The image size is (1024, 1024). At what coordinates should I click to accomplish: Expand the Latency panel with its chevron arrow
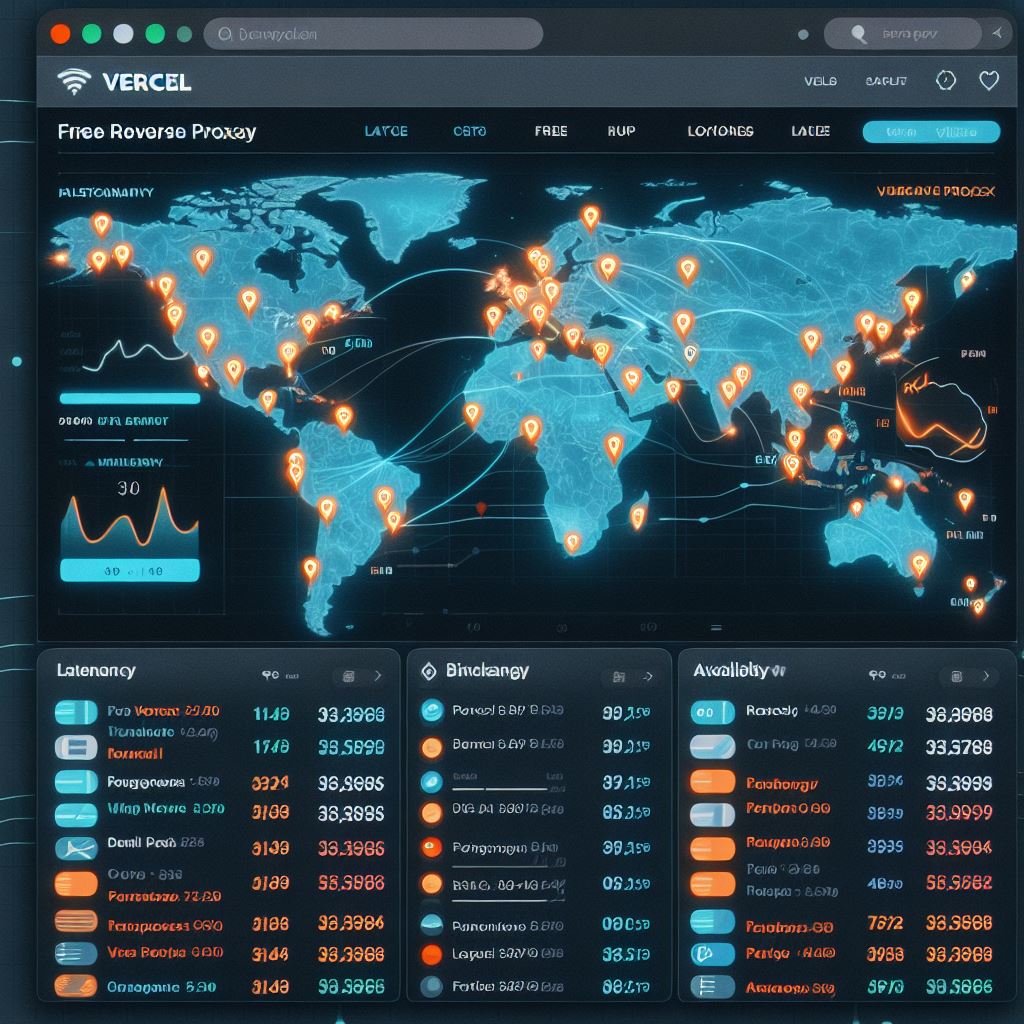click(x=379, y=676)
